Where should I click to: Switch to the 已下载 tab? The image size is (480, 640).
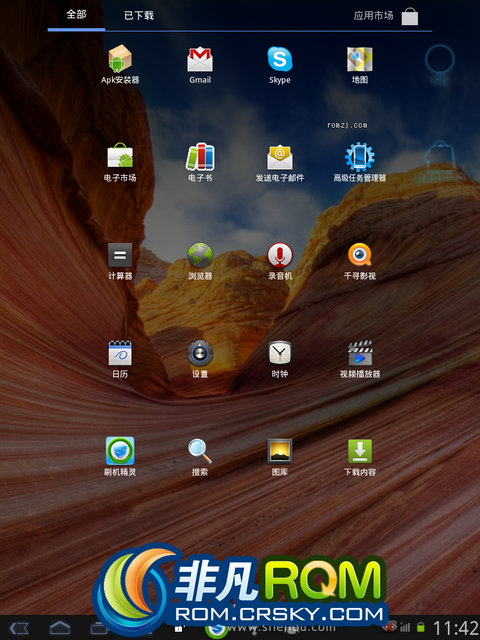coord(139,16)
